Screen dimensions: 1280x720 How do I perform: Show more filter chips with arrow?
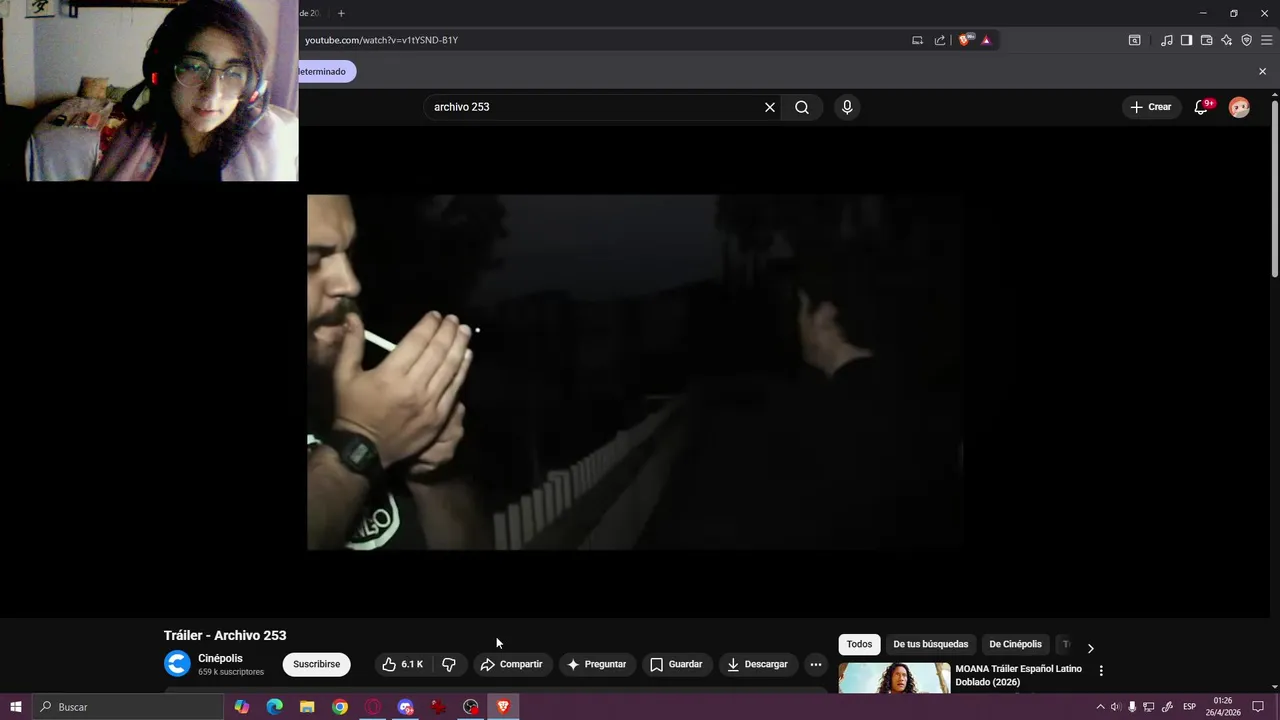(1090, 648)
